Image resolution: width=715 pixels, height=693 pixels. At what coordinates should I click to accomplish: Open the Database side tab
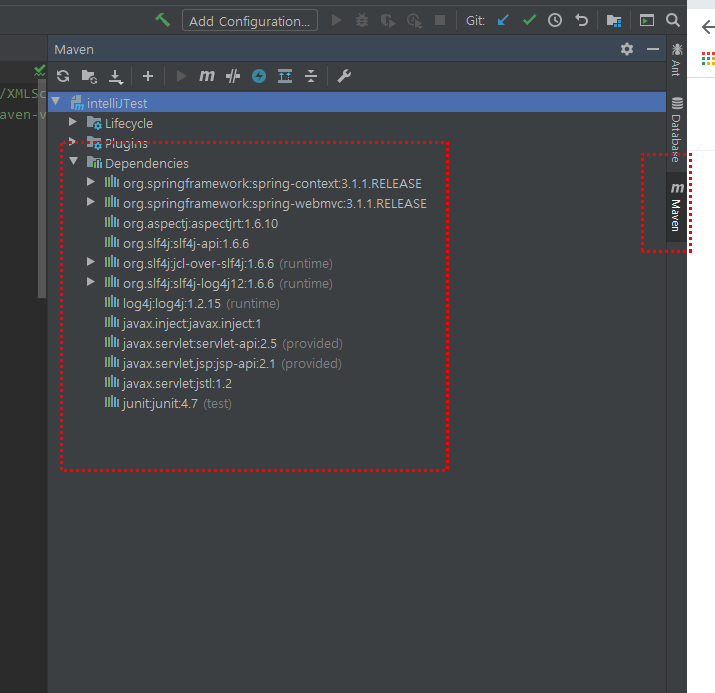(x=677, y=129)
